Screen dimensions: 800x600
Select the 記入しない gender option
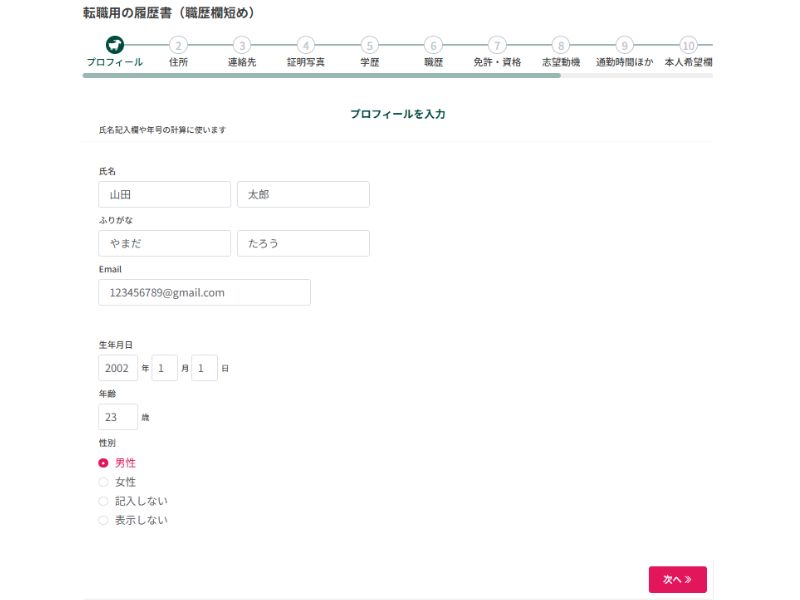103,501
